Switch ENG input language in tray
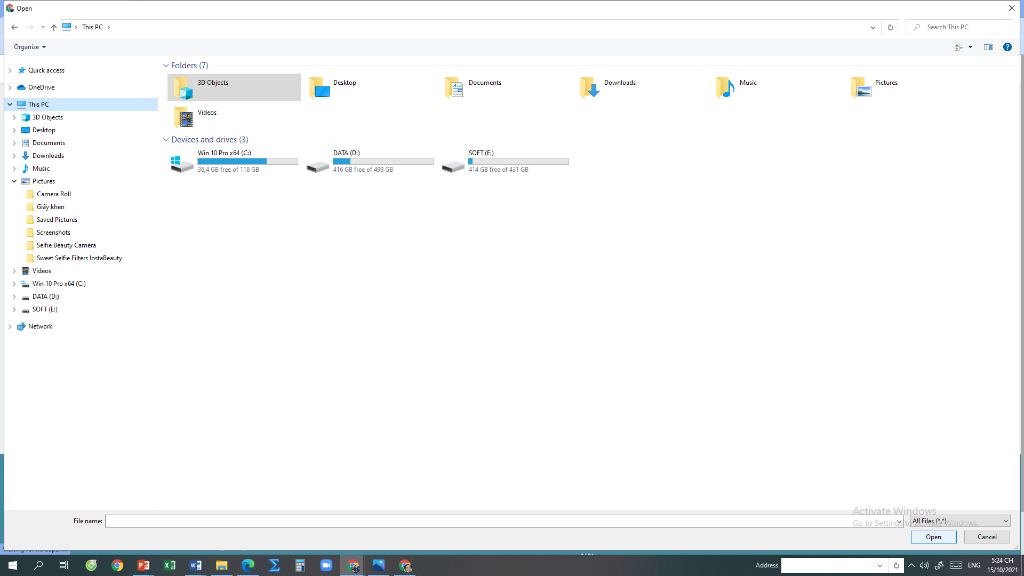 click(x=974, y=566)
